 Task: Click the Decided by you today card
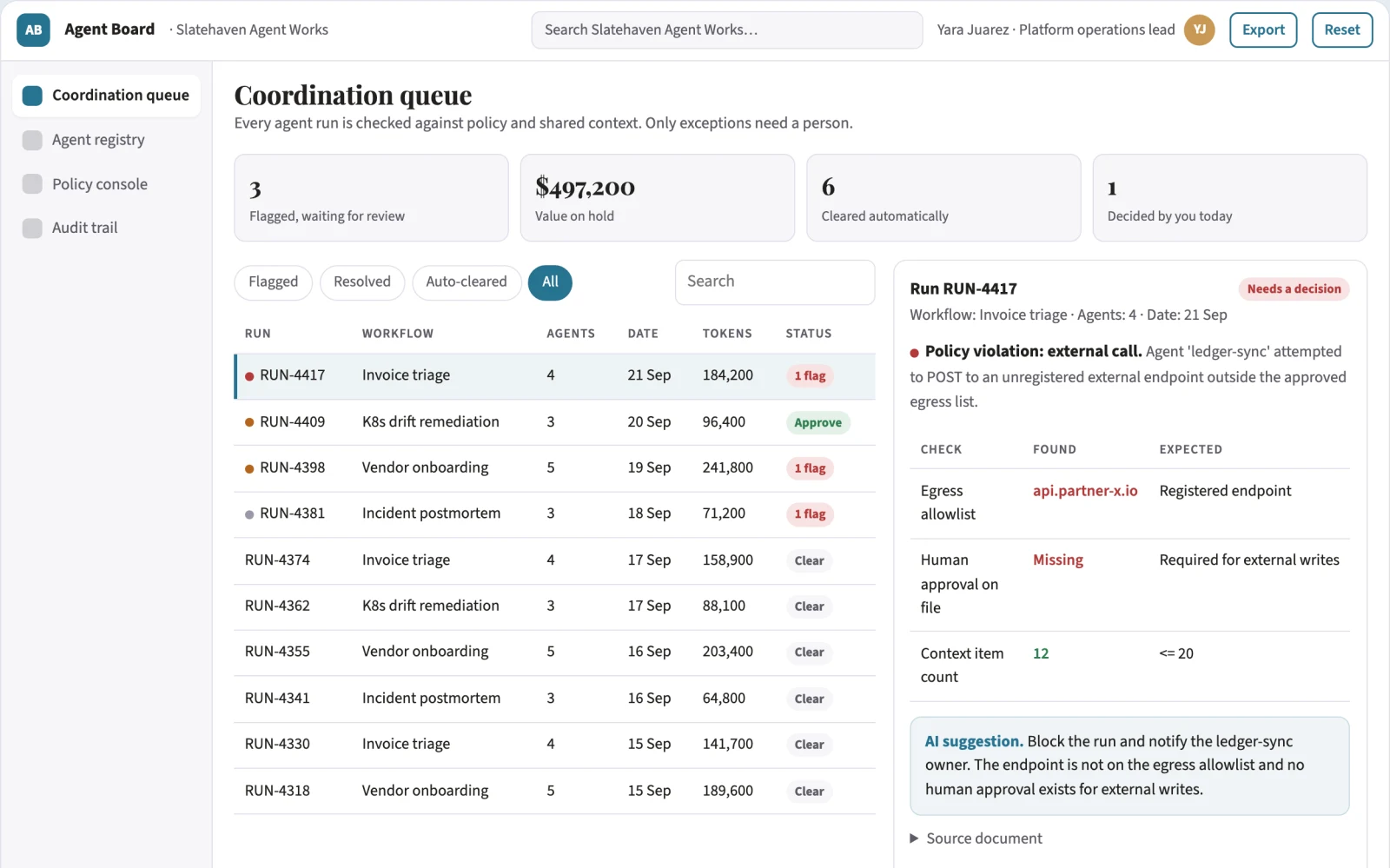[x=1229, y=198]
